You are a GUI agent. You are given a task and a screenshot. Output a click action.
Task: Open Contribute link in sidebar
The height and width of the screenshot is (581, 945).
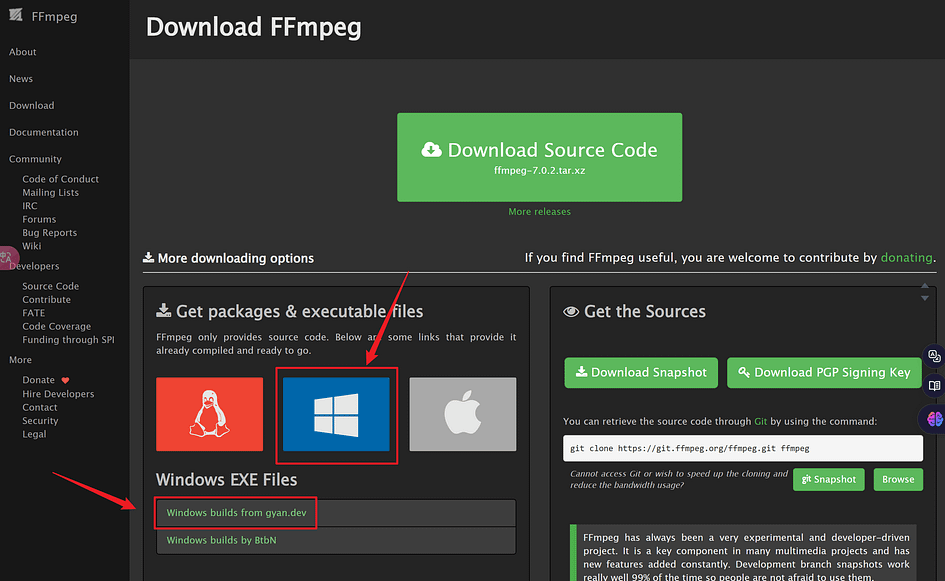click(46, 300)
